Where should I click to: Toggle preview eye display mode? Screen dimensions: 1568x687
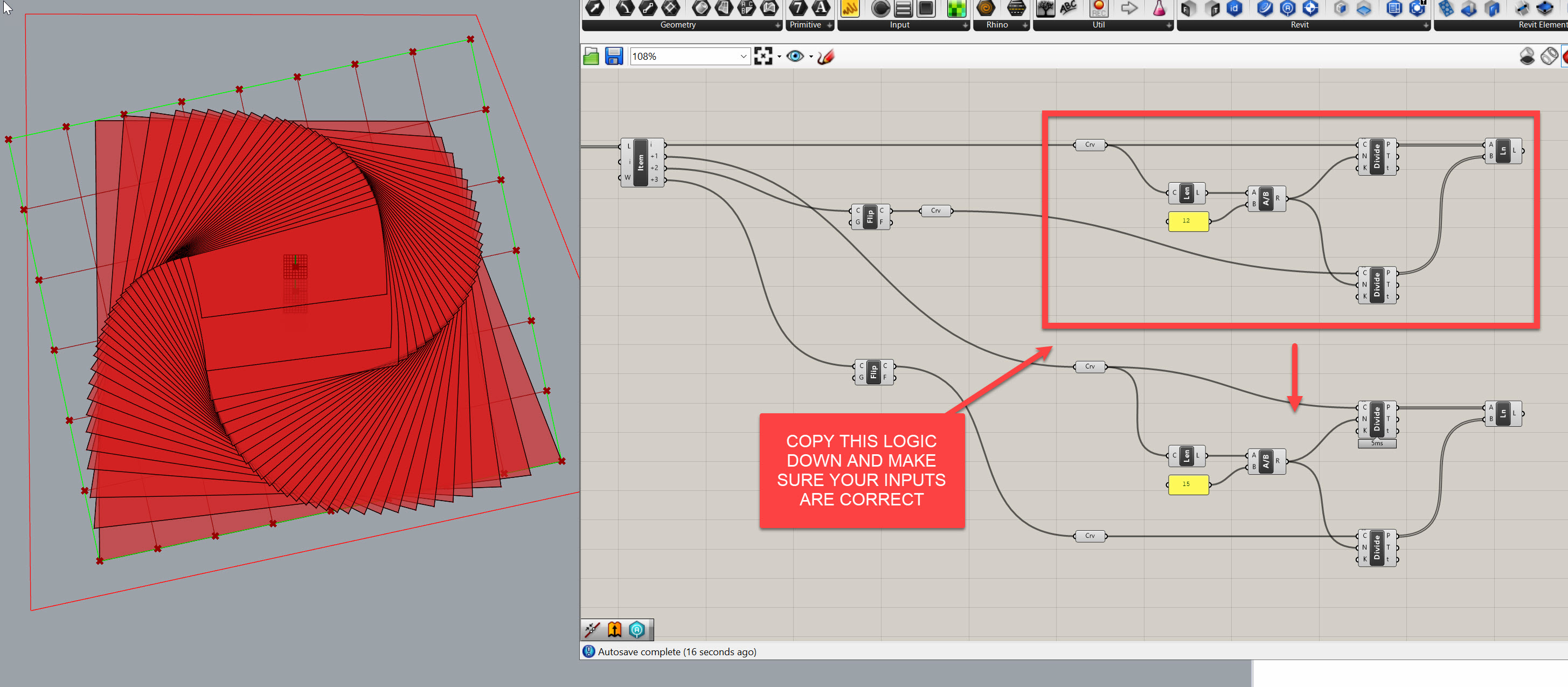(x=794, y=57)
